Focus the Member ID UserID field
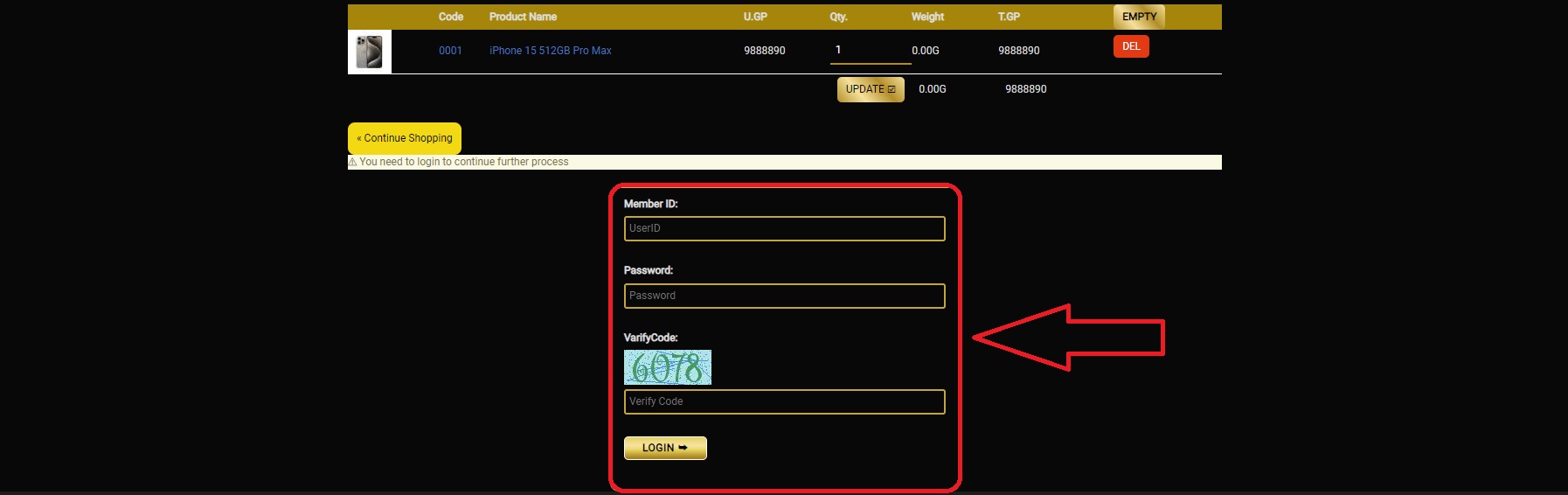 (784, 228)
